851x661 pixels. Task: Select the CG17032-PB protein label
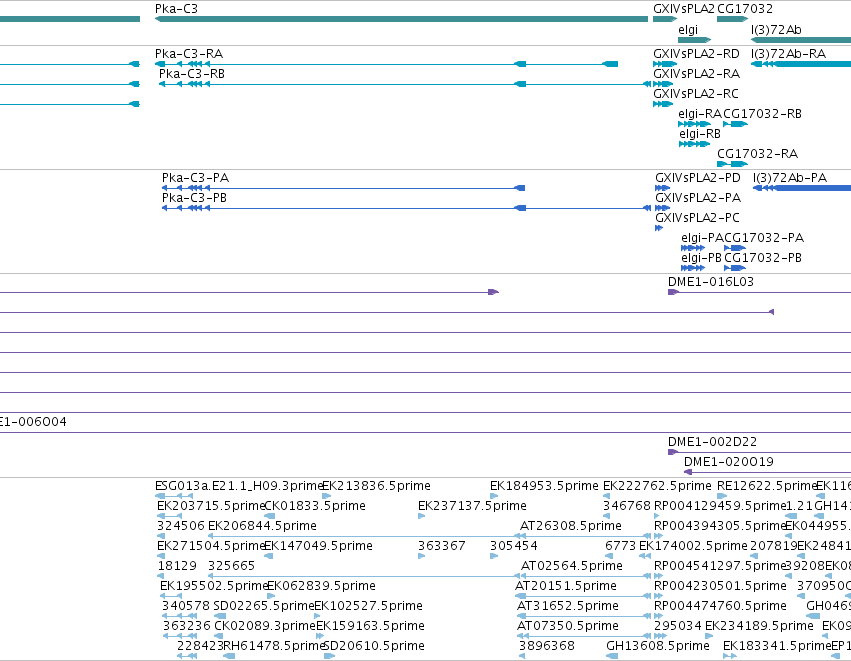click(x=763, y=258)
